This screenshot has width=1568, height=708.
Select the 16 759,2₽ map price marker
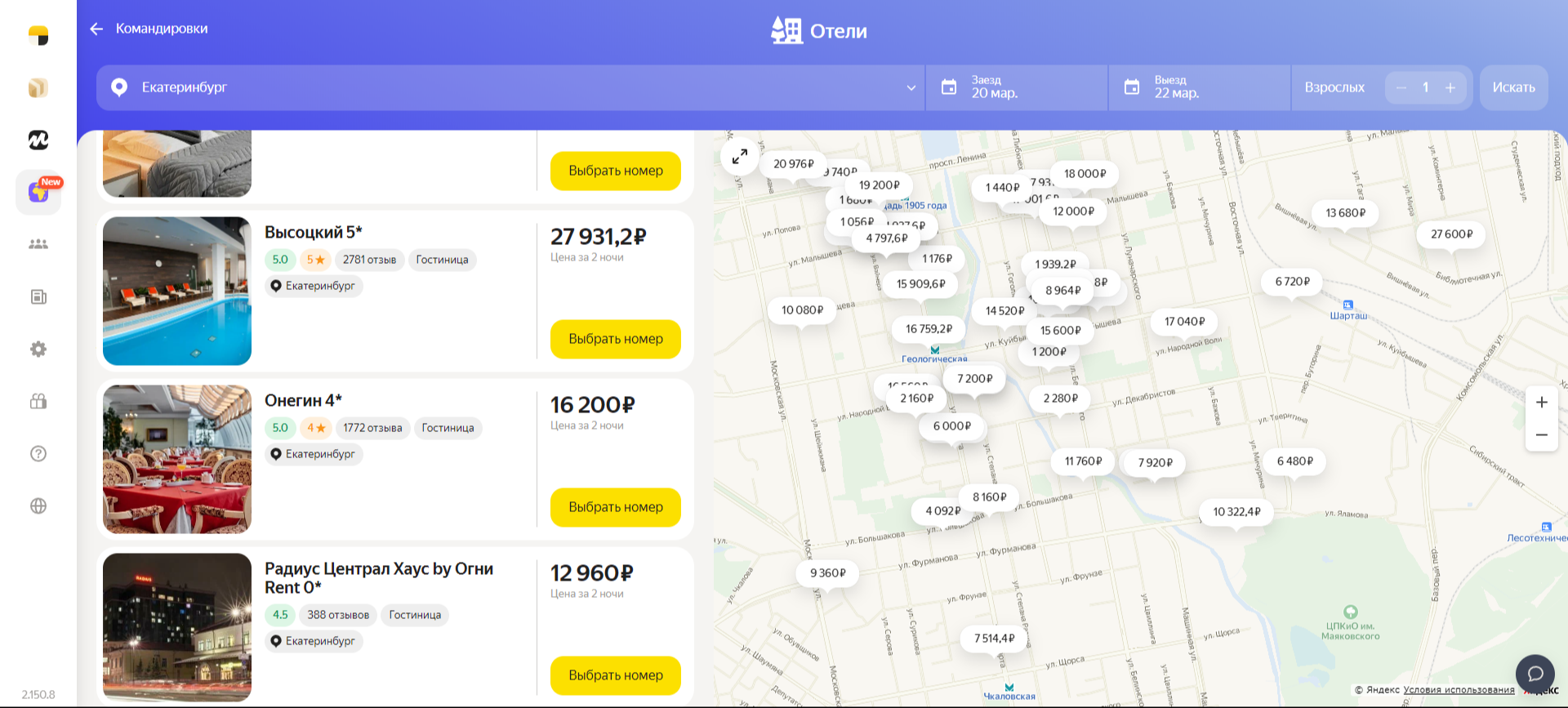tap(929, 329)
